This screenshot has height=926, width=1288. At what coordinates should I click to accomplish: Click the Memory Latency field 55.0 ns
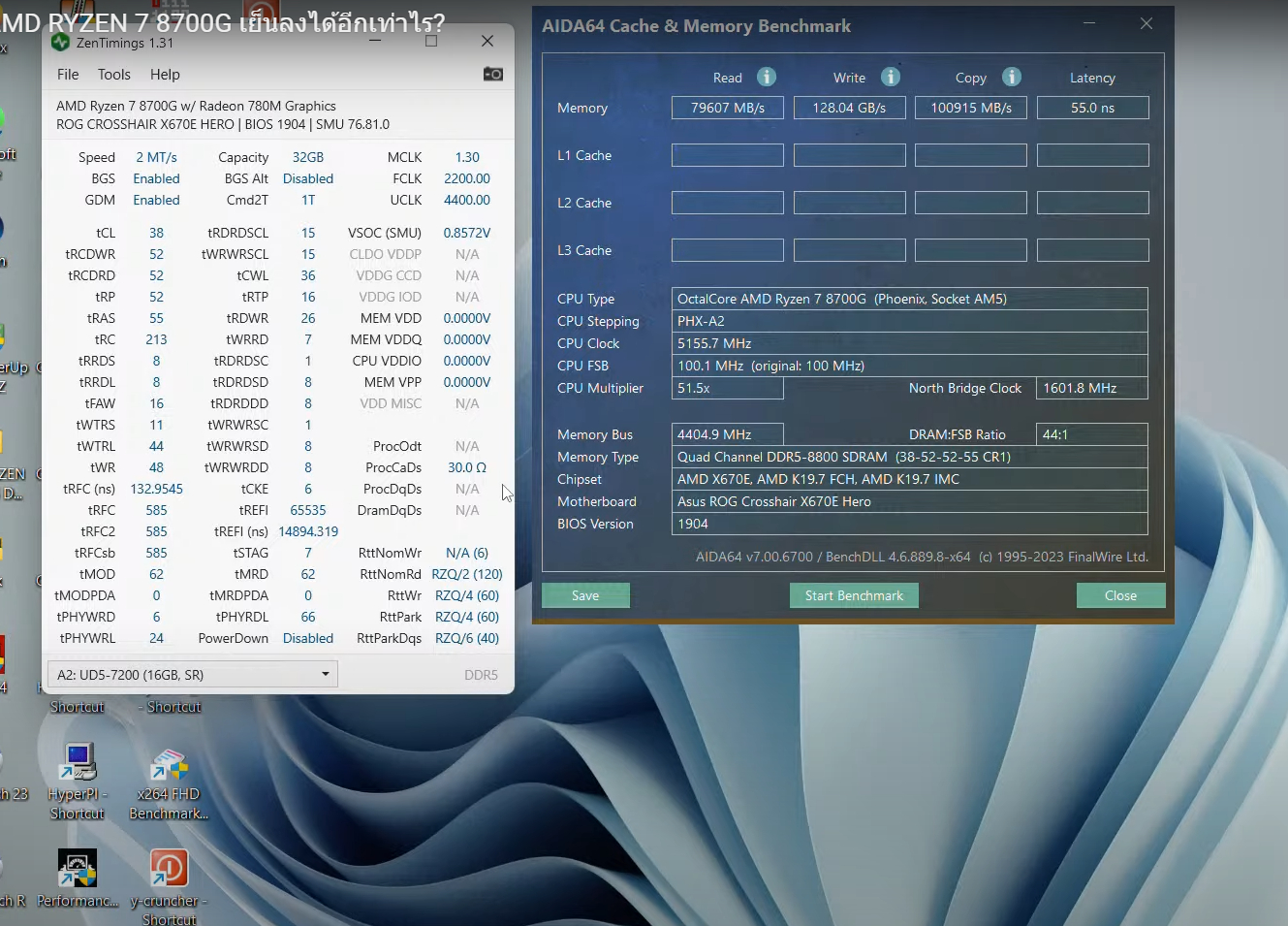[x=1093, y=108]
